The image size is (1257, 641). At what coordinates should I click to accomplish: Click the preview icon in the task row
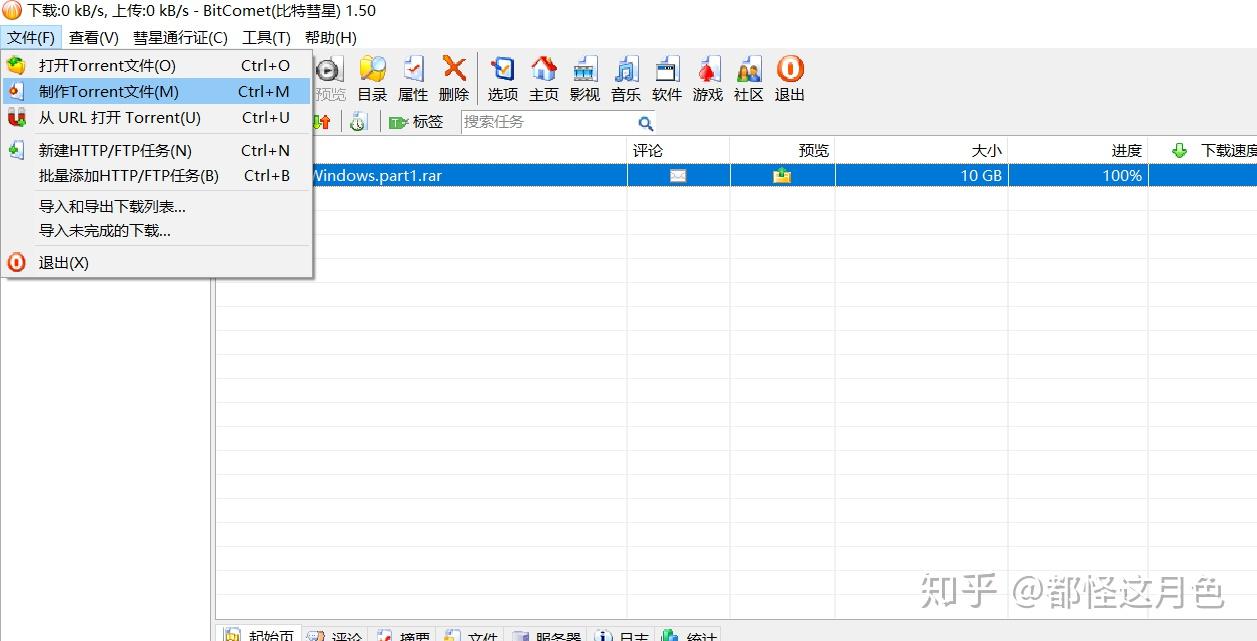782,176
